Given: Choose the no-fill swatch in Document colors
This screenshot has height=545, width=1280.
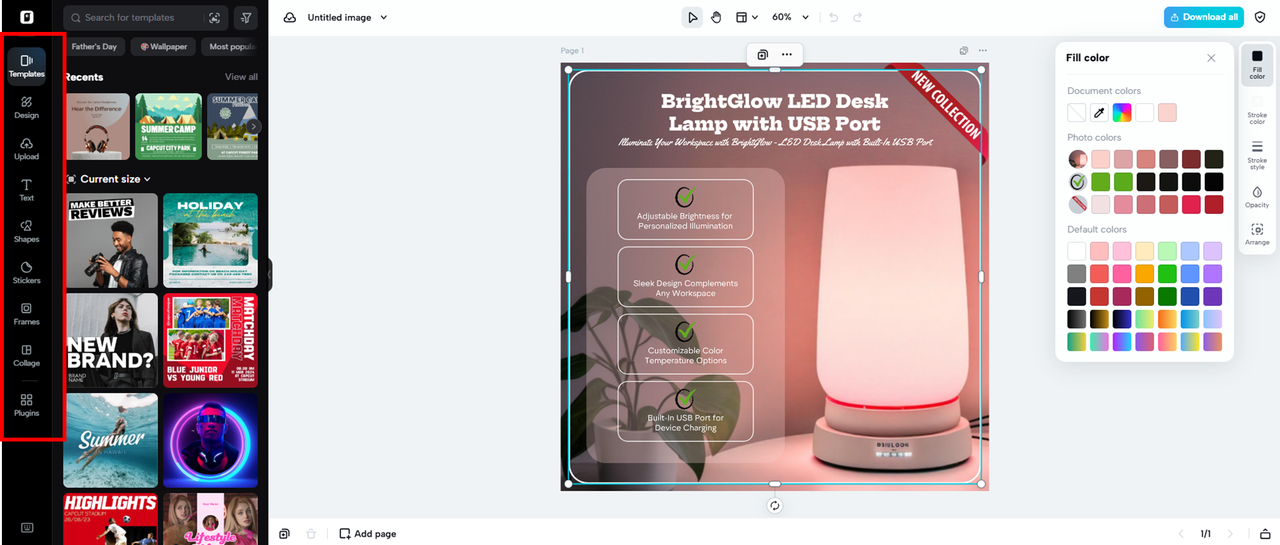Looking at the screenshot, I should click(x=1076, y=113).
